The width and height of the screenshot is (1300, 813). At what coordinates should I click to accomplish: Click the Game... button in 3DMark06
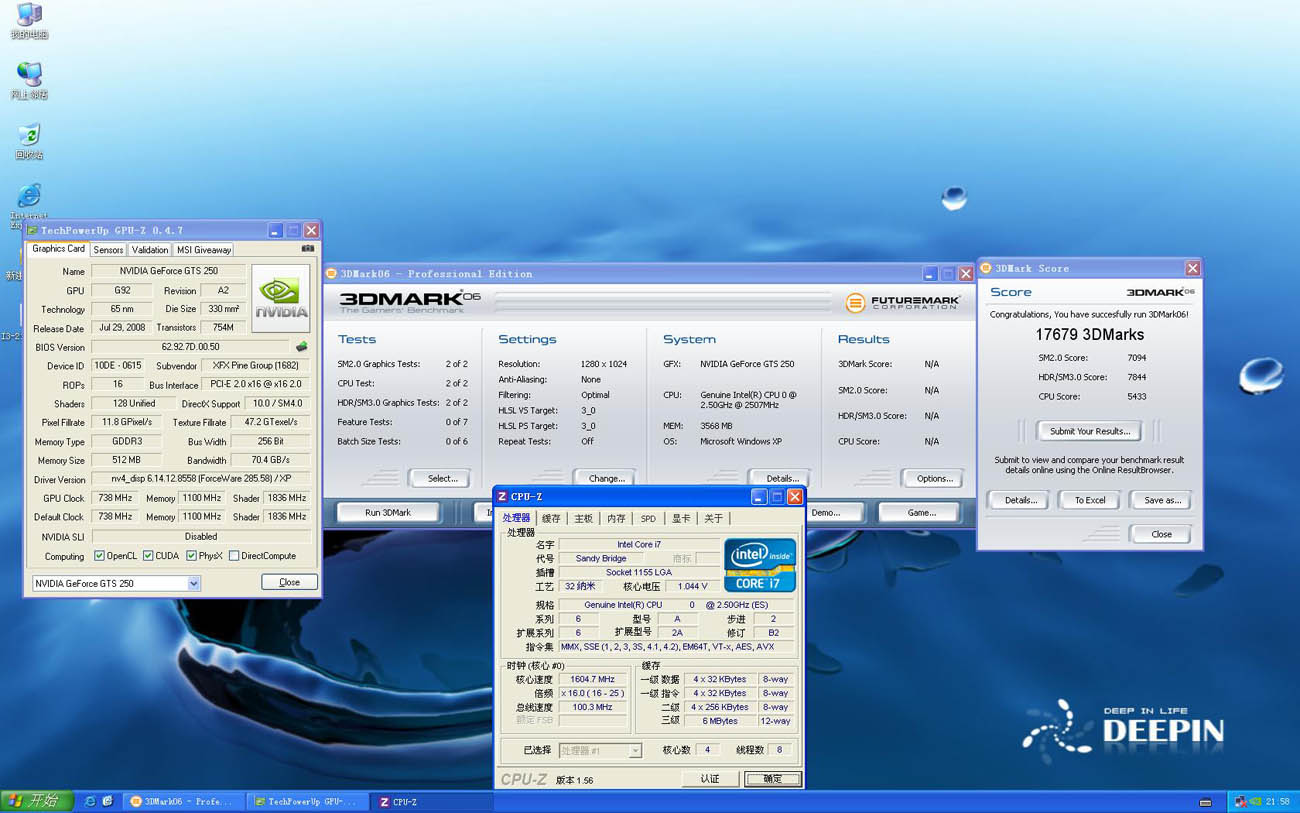(921, 513)
